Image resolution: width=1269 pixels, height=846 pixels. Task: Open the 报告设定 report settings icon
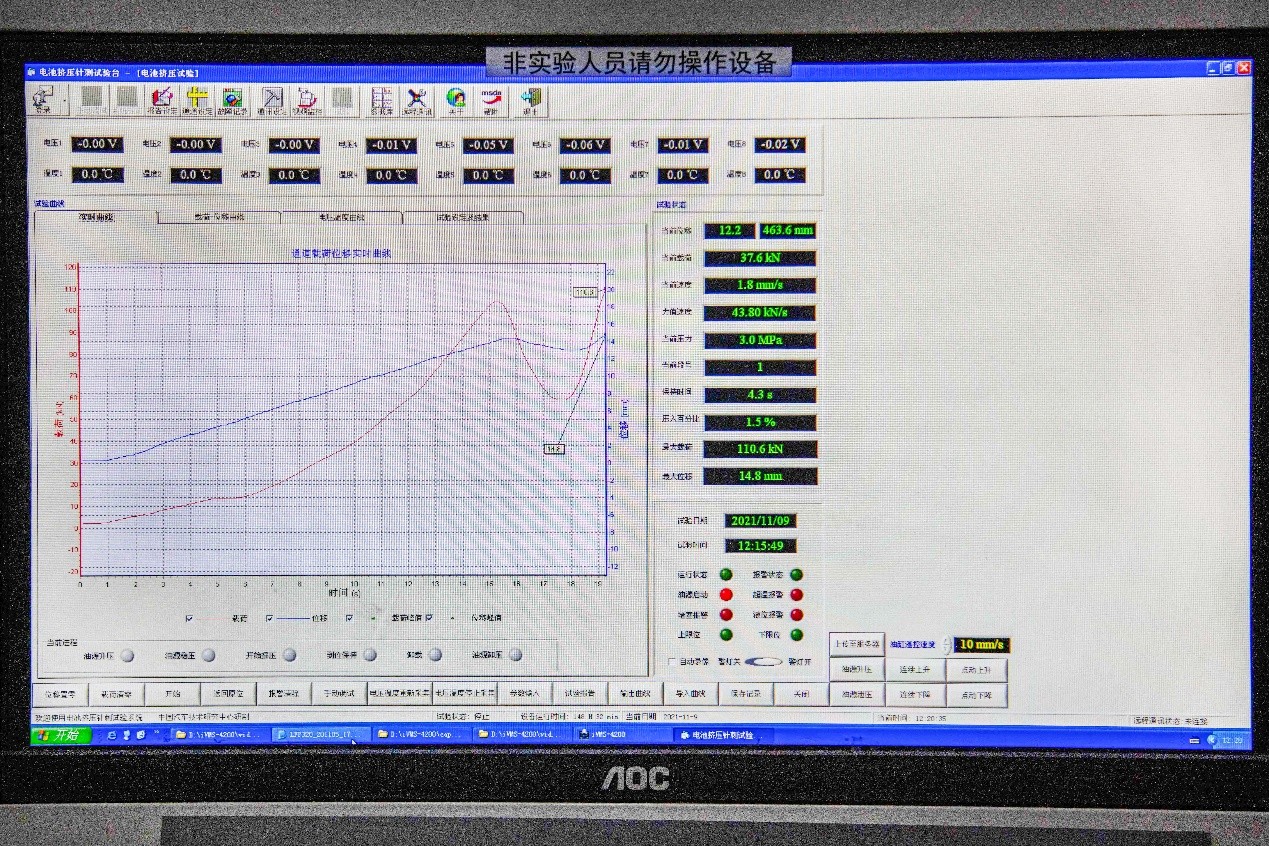pos(162,99)
